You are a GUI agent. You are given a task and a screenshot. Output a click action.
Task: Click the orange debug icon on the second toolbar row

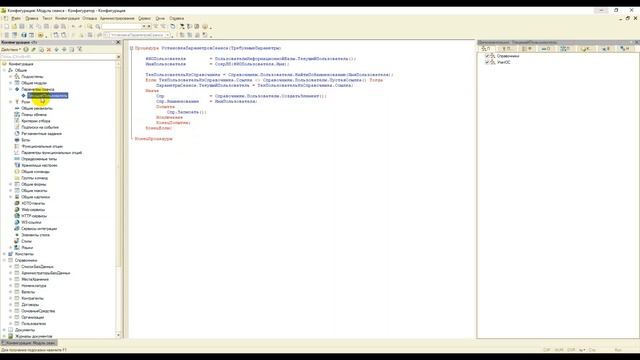[41, 35]
